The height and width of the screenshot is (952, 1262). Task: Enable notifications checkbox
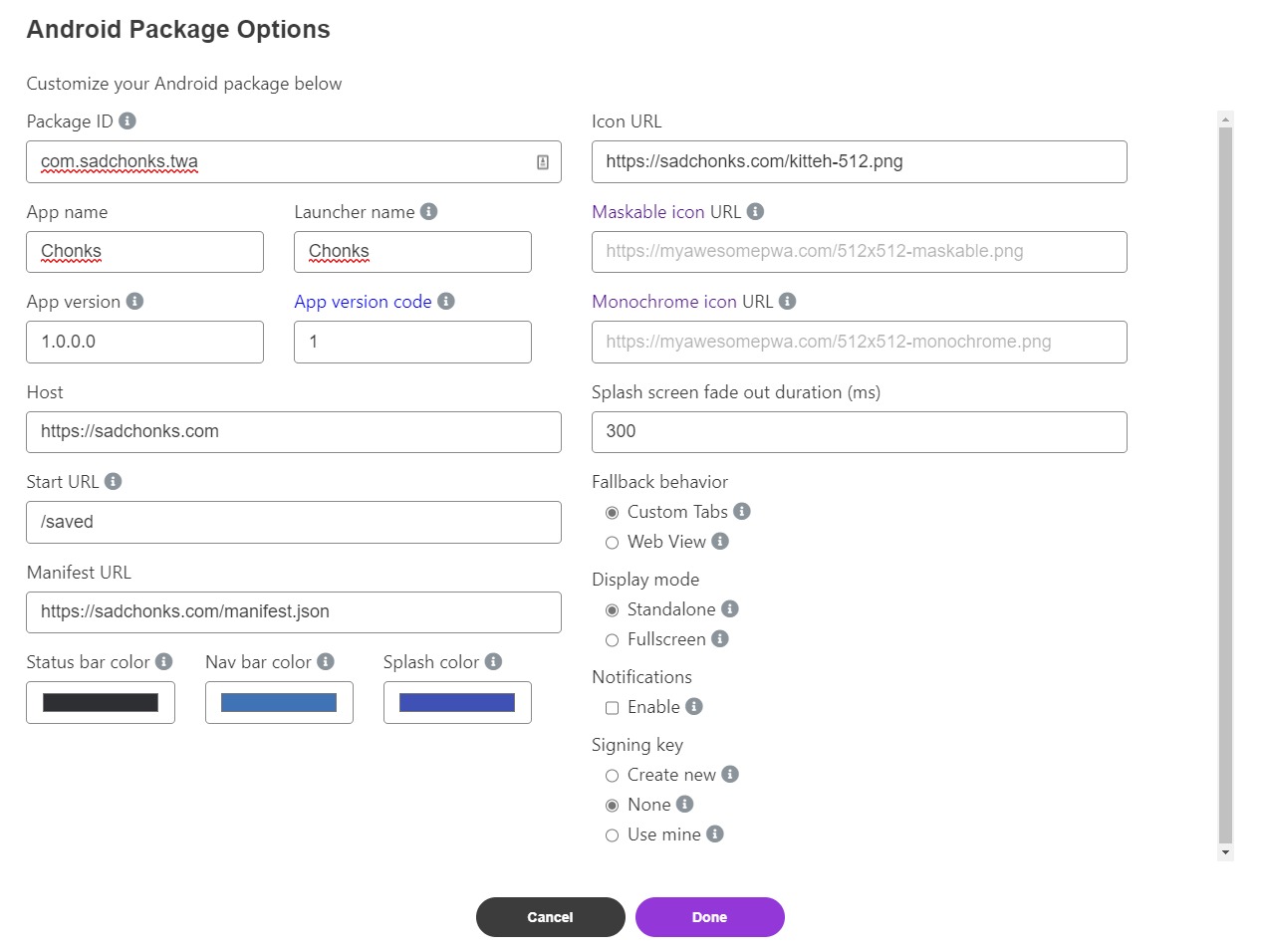click(x=613, y=708)
